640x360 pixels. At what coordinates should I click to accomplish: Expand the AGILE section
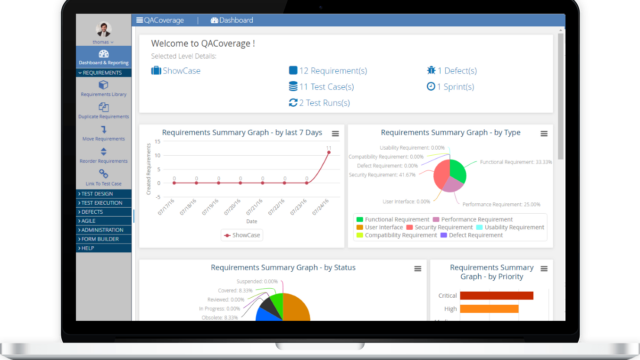[104, 221]
